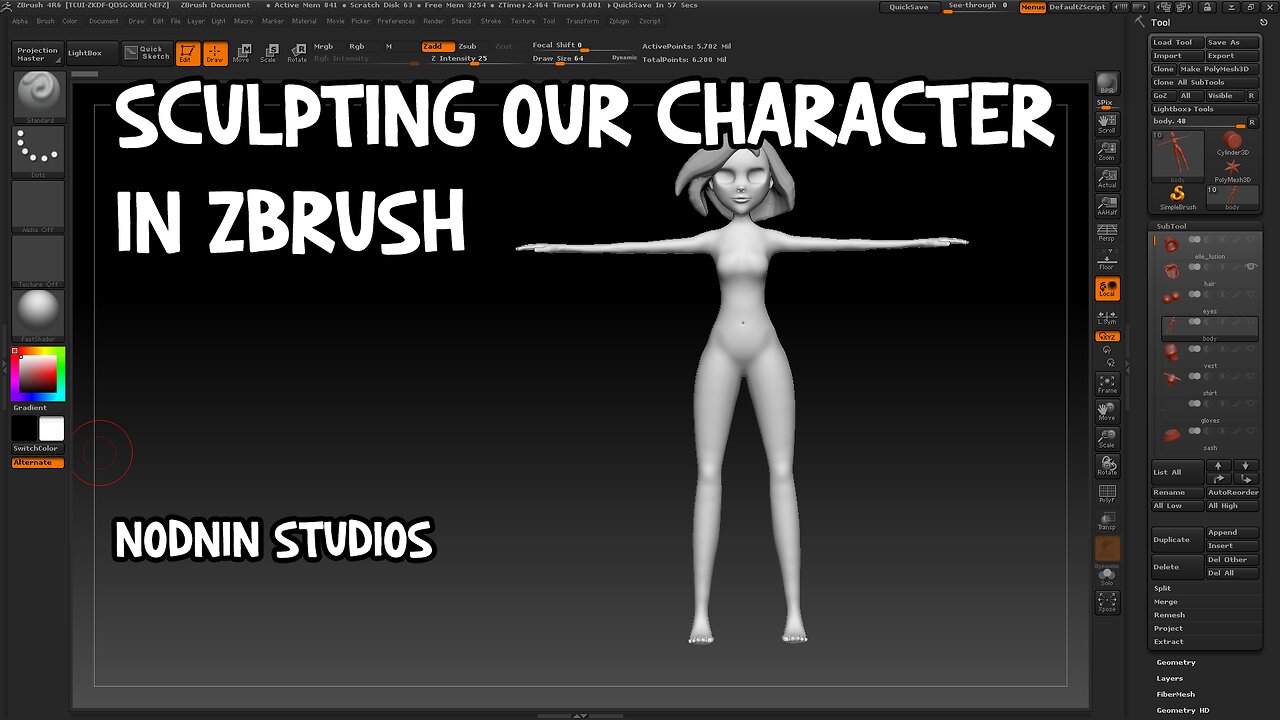Expand the Layers subpalette
Image resolution: width=1280 pixels, height=720 pixels.
[1170, 678]
